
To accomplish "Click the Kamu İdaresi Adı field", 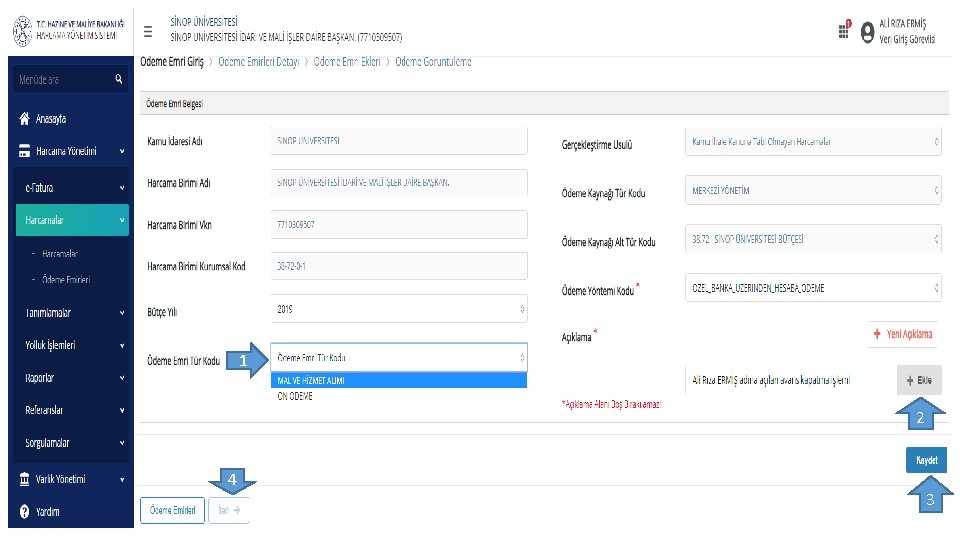I will [x=399, y=141].
